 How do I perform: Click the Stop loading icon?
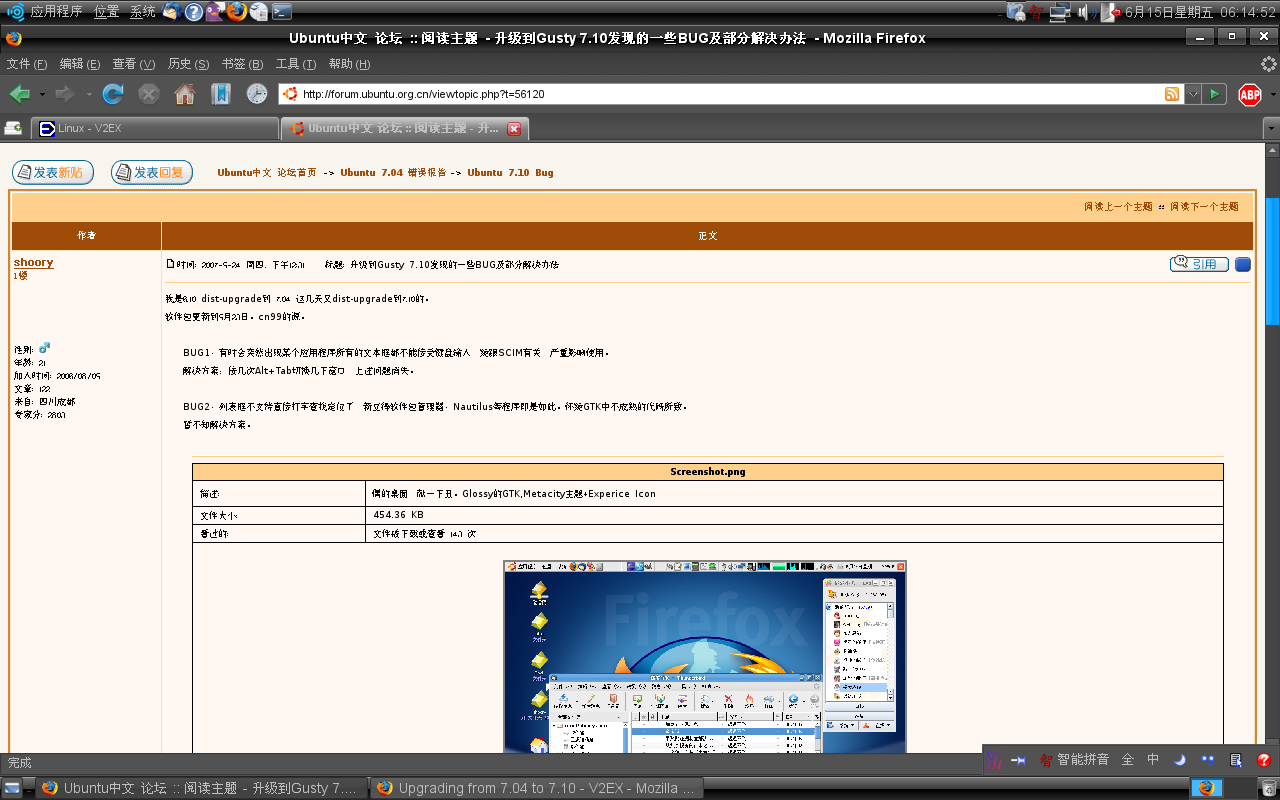(x=149, y=94)
